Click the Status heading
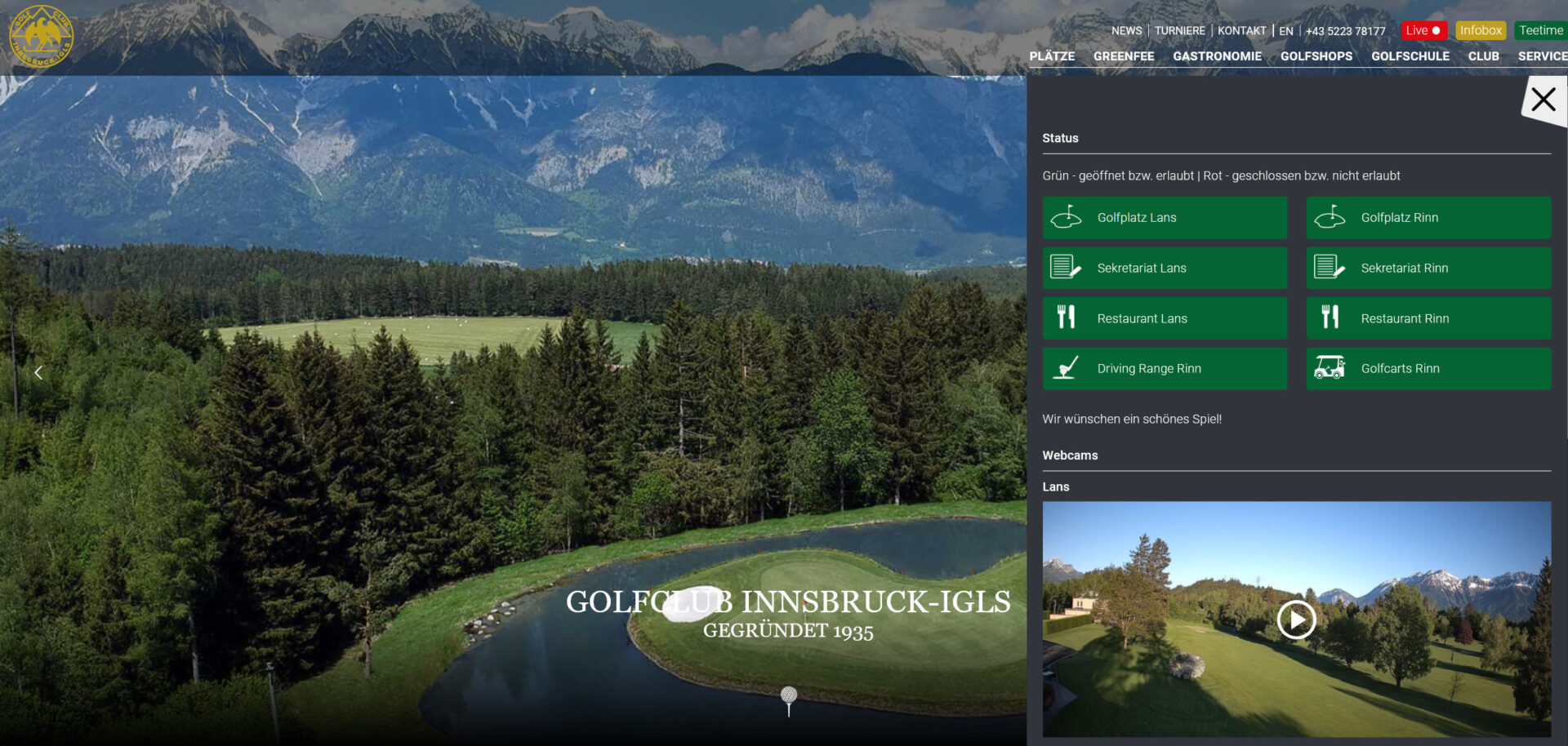This screenshot has height=746, width=1568. click(1060, 138)
